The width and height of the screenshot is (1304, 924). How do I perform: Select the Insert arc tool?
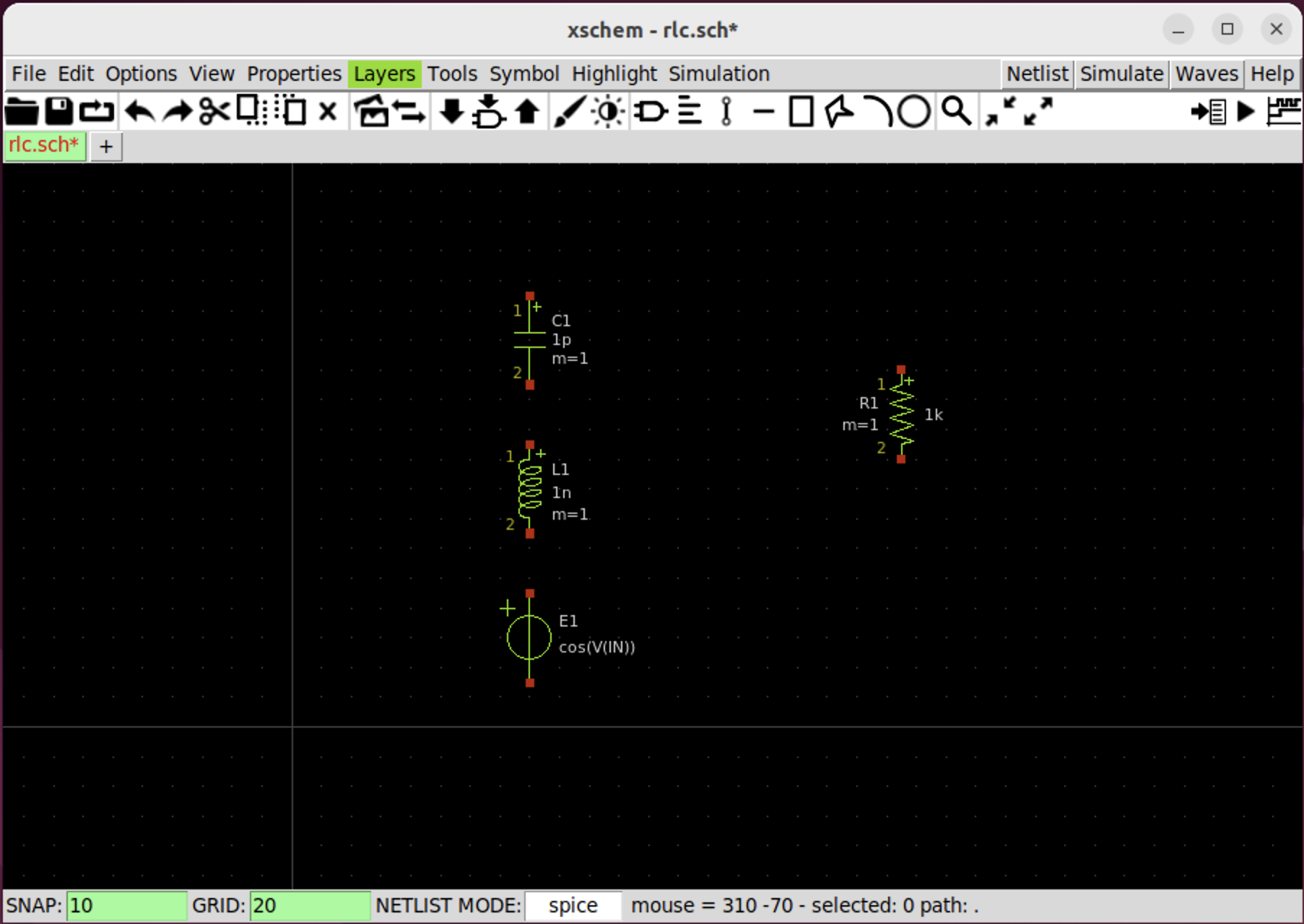click(x=877, y=112)
